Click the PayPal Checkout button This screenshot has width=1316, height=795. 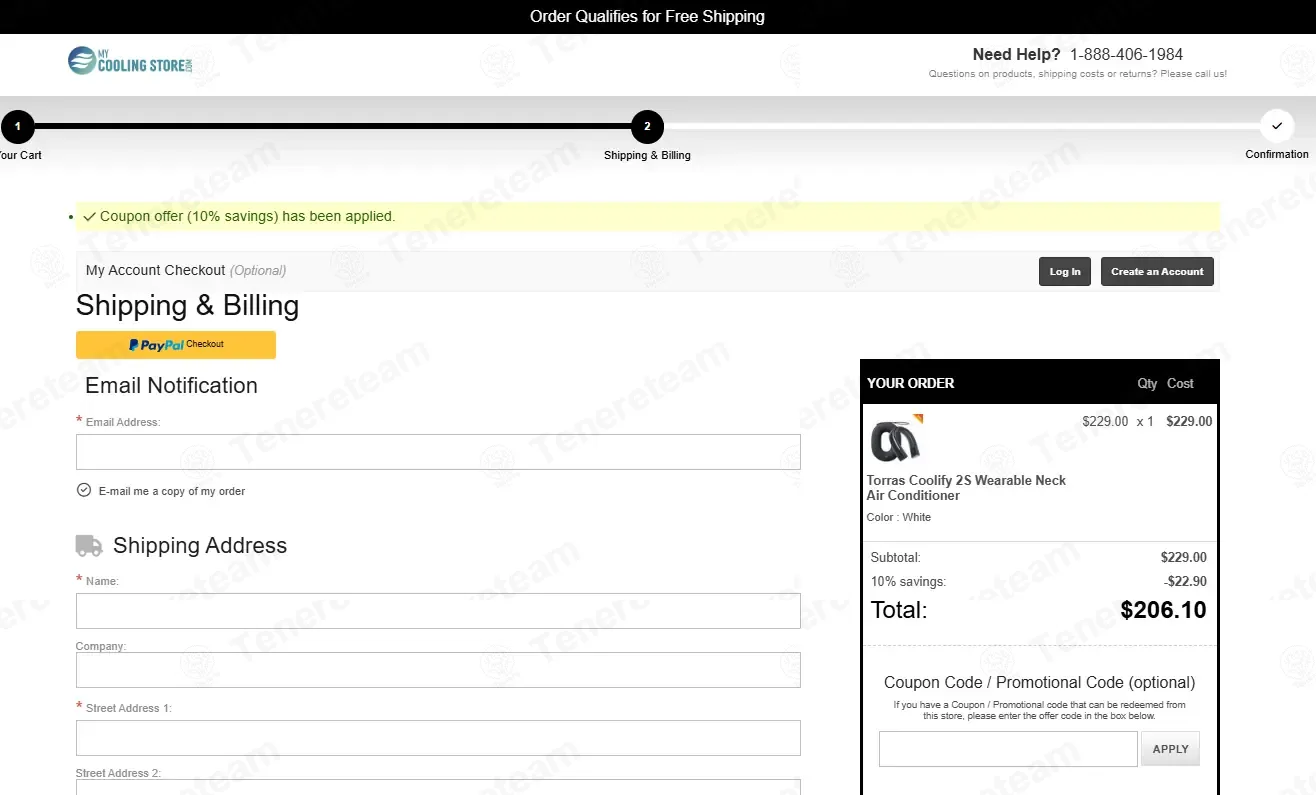pos(176,344)
